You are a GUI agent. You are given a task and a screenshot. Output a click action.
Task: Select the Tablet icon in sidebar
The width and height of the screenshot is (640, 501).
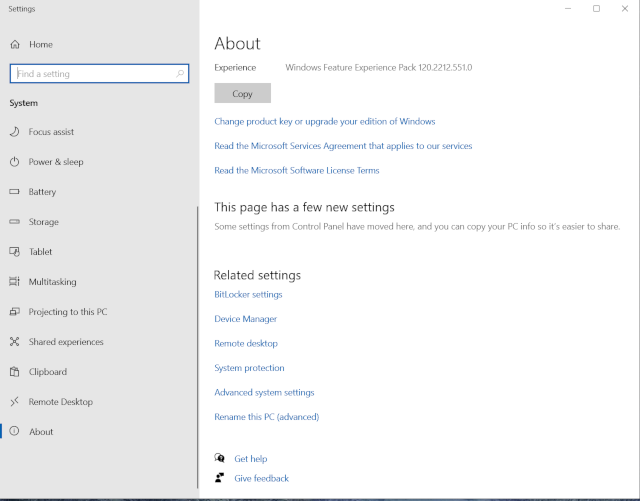coord(15,252)
